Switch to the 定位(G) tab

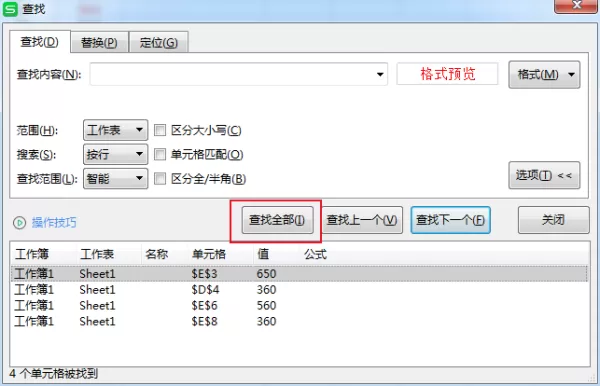(x=159, y=42)
